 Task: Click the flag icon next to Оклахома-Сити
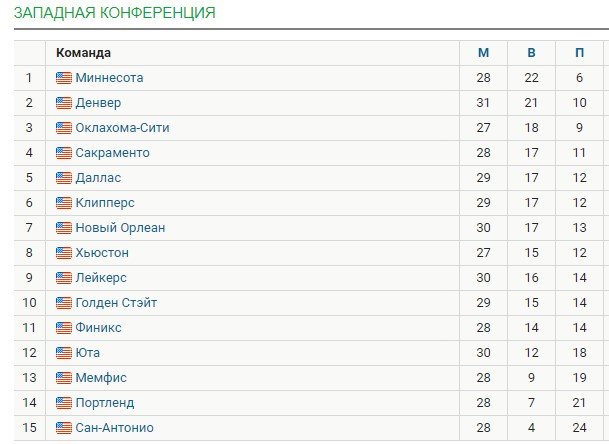pyautogui.click(x=64, y=128)
